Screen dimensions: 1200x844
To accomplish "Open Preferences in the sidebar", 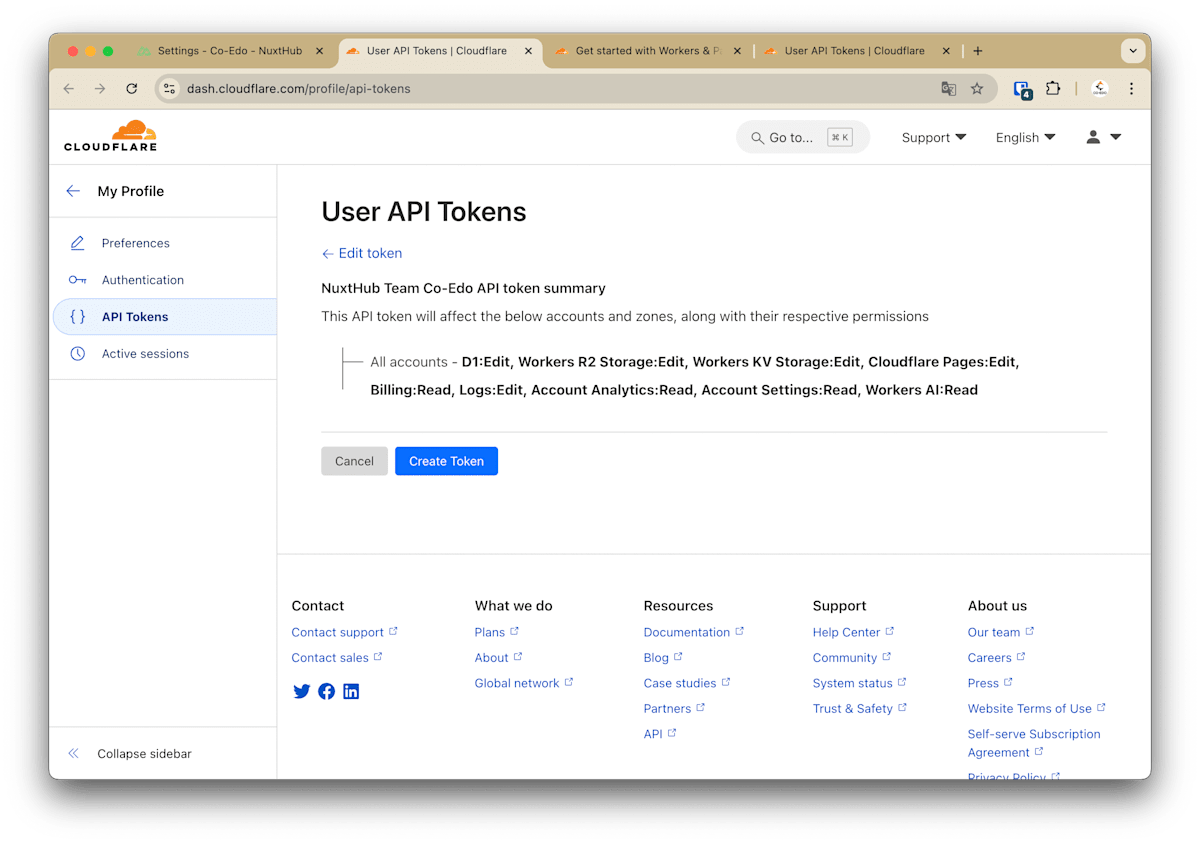I will click(136, 243).
